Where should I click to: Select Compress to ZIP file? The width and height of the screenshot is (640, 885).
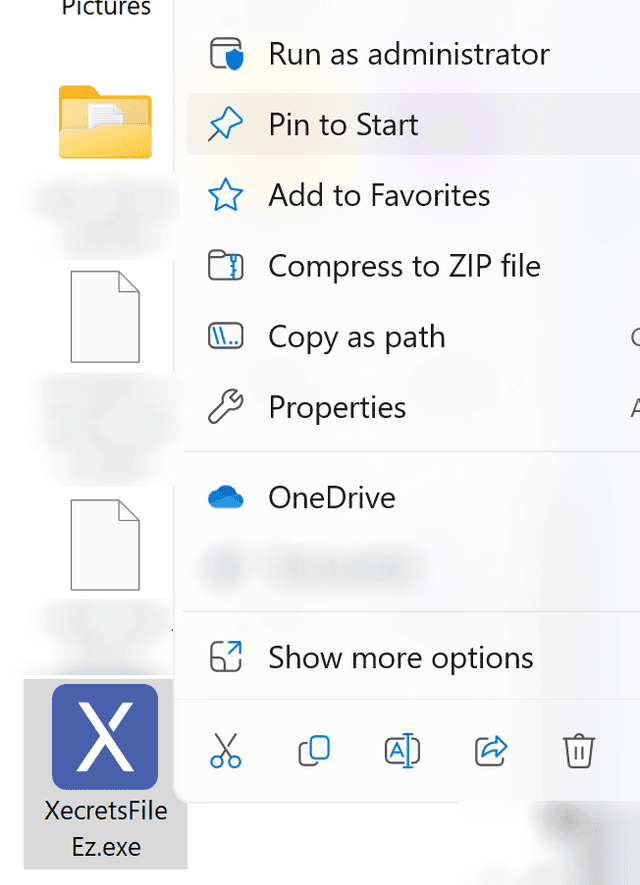click(403, 266)
